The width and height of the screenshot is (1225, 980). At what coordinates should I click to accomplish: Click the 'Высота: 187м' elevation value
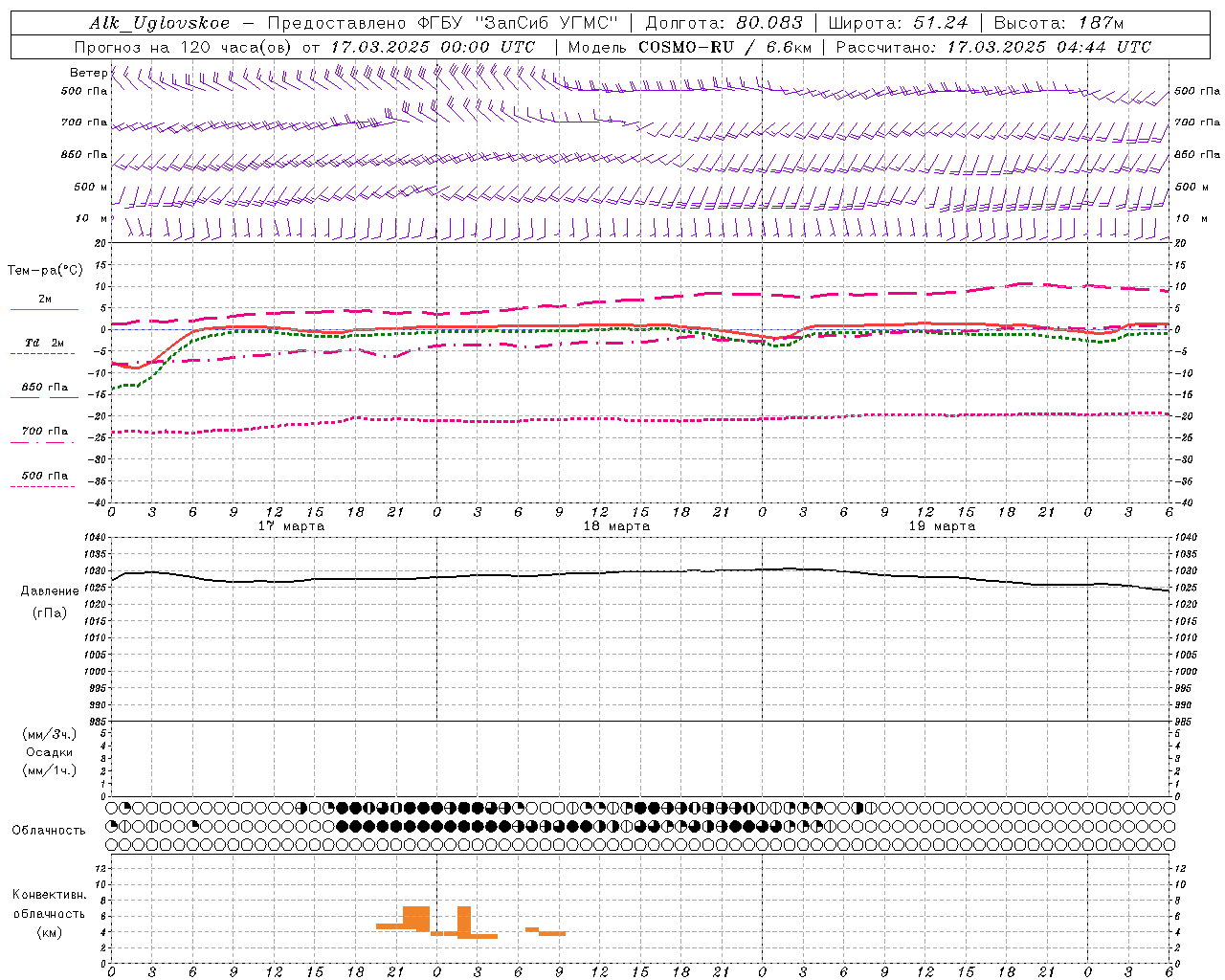coord(1058,23)
